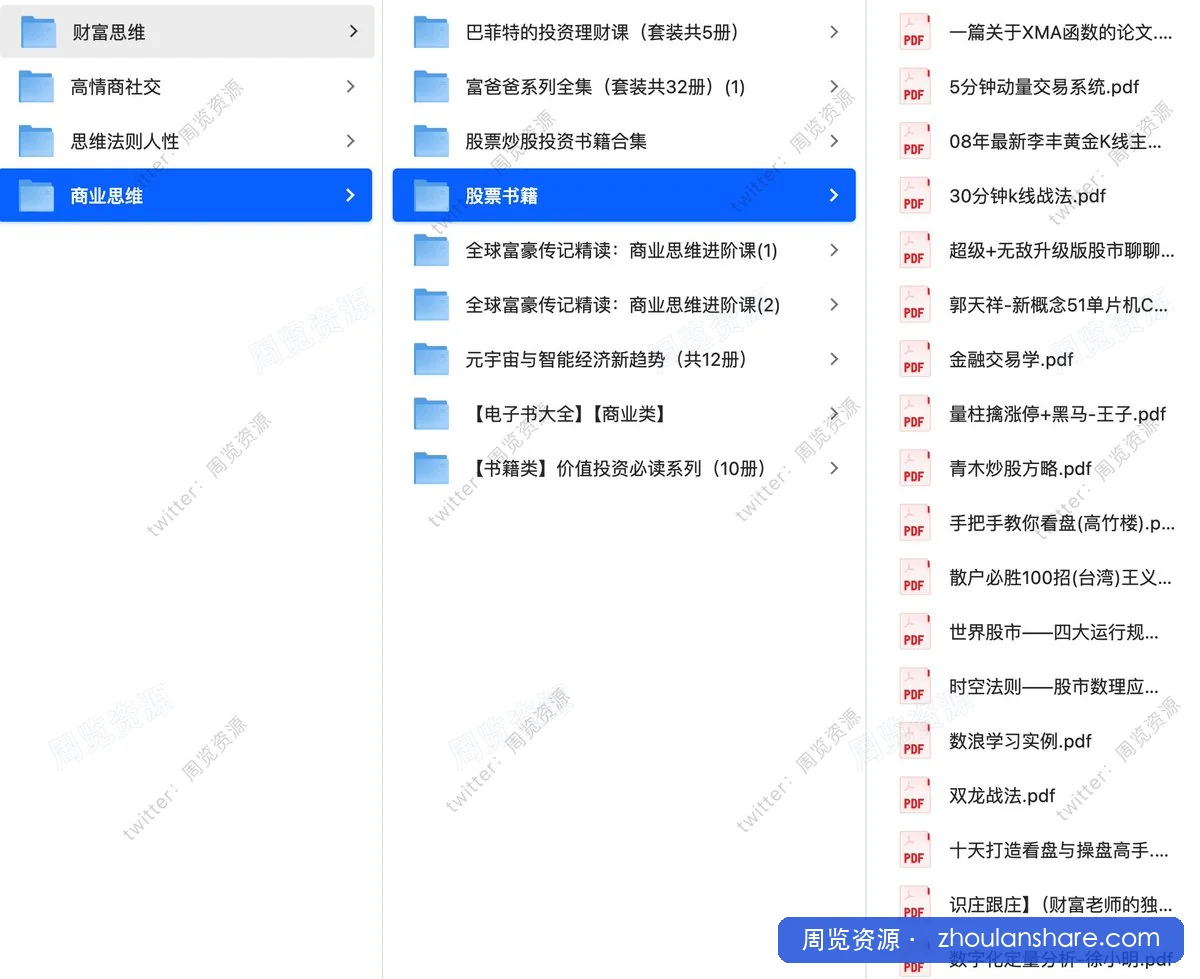Click PDF icon of 金融交易学.pdf

coord(914,359)
